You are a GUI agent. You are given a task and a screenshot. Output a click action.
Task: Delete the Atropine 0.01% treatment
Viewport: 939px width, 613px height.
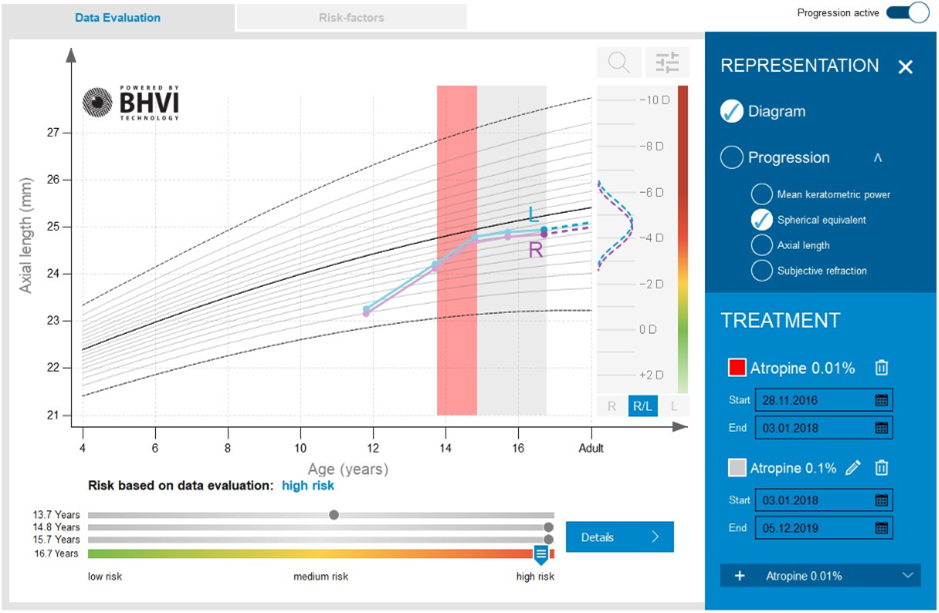click(x=881, y=368)
